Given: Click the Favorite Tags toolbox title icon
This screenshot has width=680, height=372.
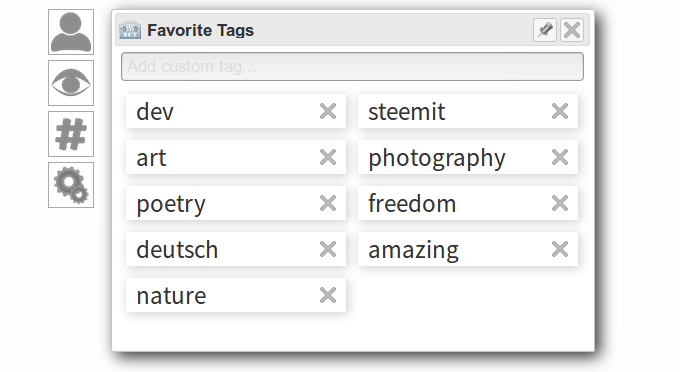Looking at the screenshot, I should 130,30.
